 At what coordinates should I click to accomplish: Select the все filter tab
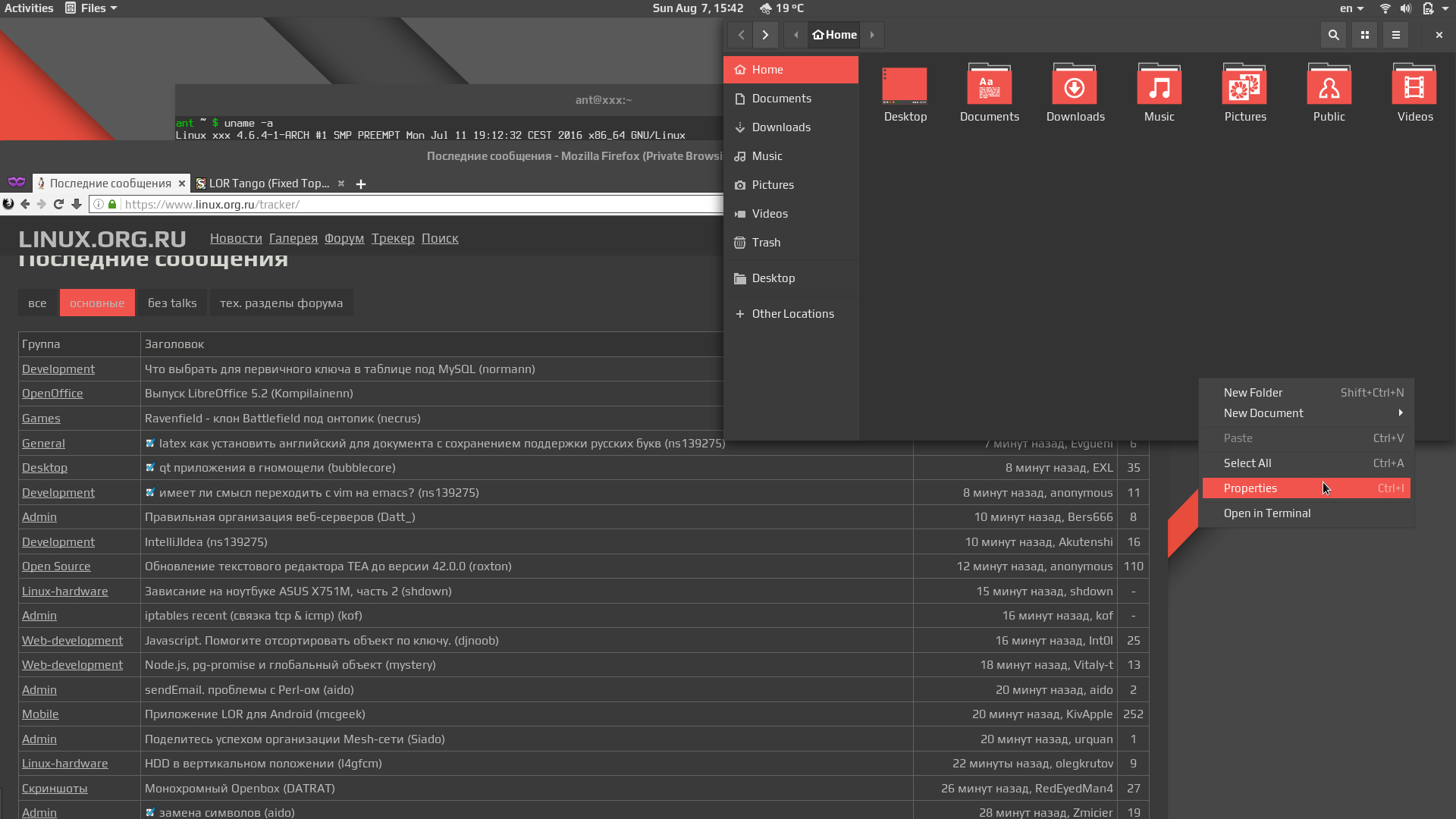click(x=37, y=303)
